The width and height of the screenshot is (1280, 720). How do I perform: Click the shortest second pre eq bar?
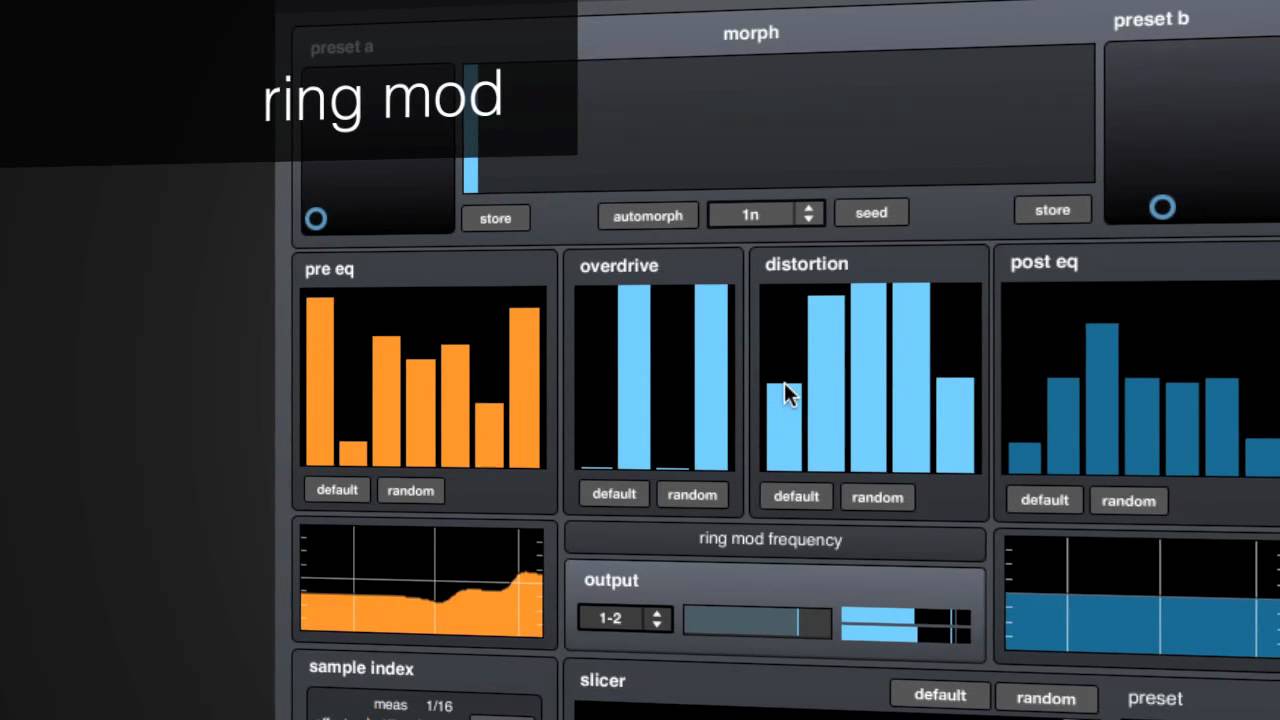(353, 454)
